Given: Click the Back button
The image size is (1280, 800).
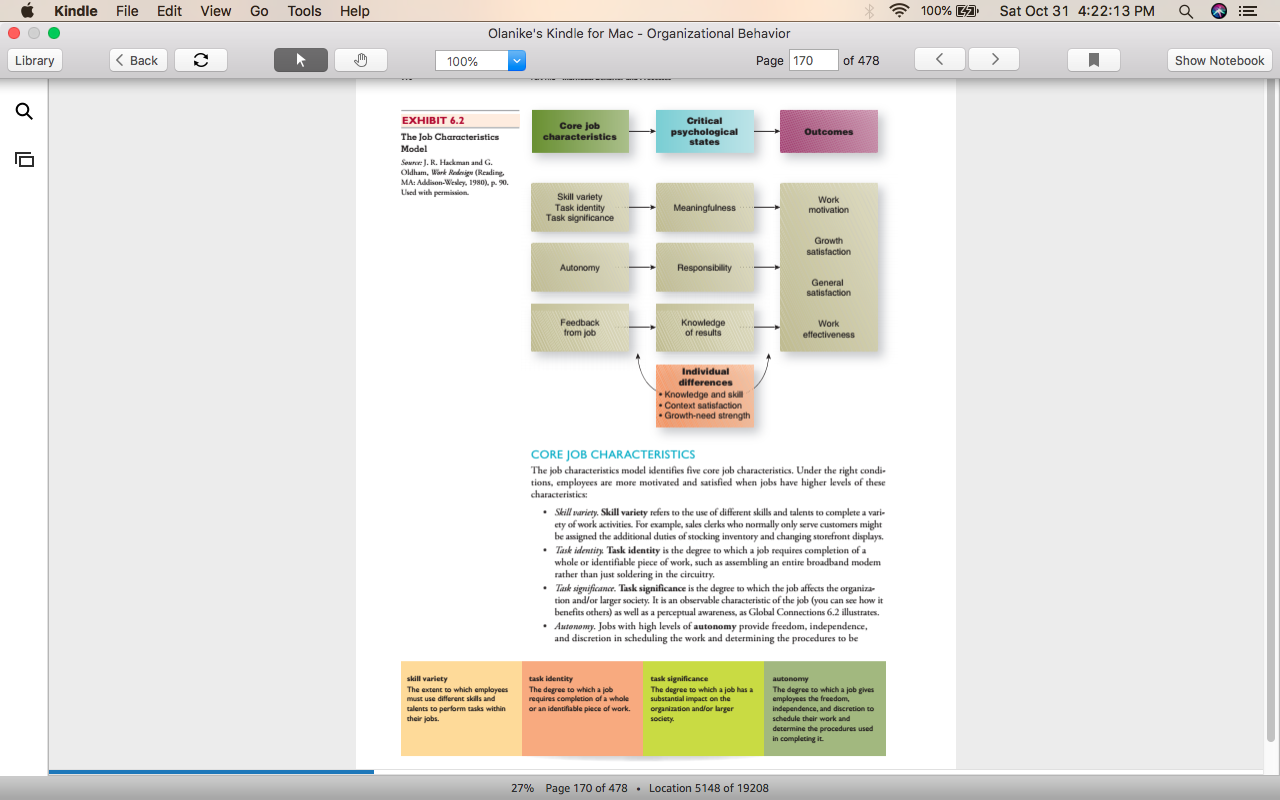Looking at the screenshot, I should (x=138, y=60).
